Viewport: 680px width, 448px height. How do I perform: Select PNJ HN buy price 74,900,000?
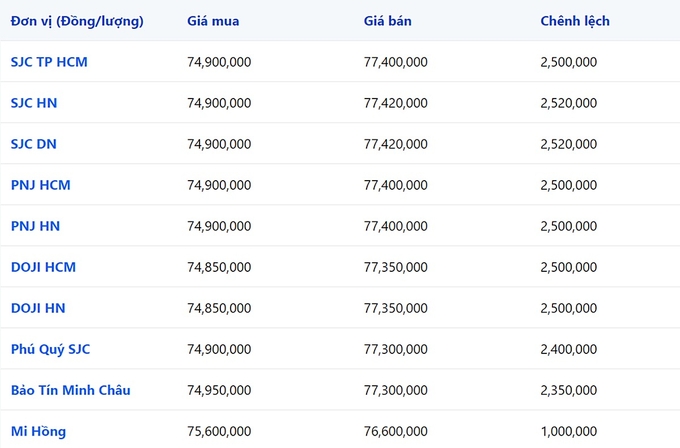[219, 226]
